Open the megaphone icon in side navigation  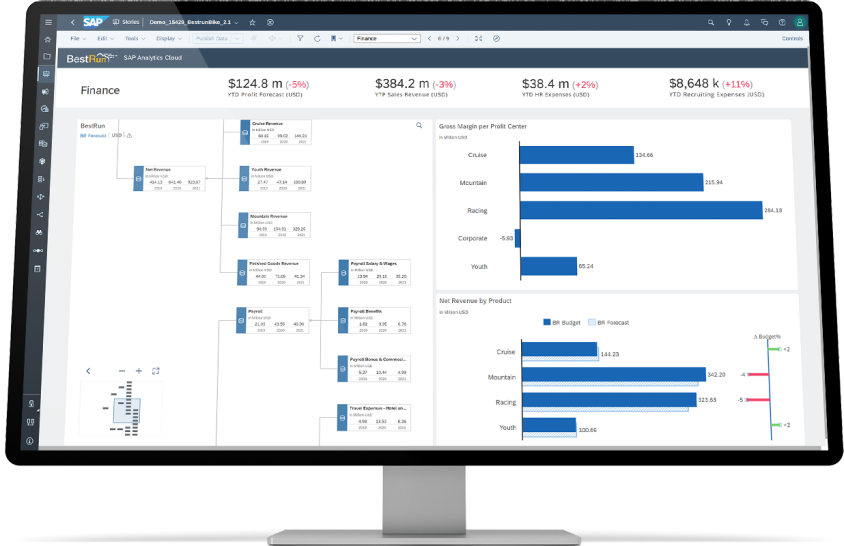click(45, 92)
